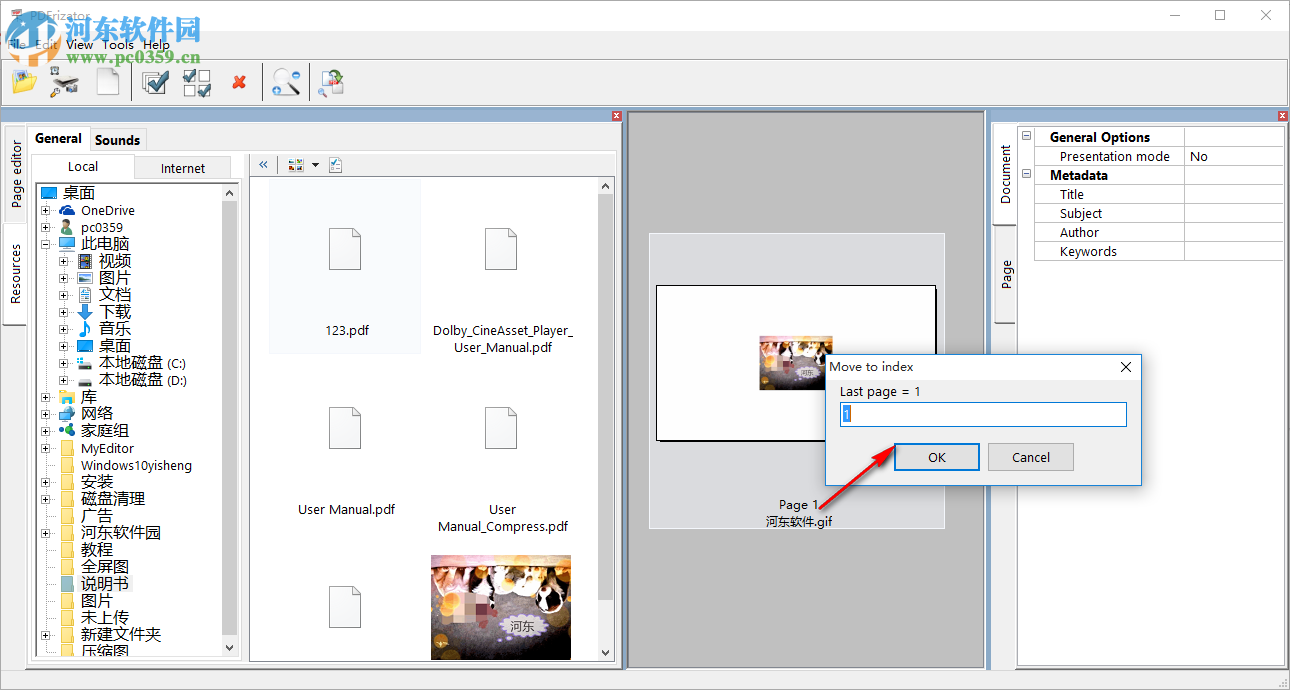Open the Page editor side tab
This screenshot has height=690, width=1290.
tap(16, 173)
